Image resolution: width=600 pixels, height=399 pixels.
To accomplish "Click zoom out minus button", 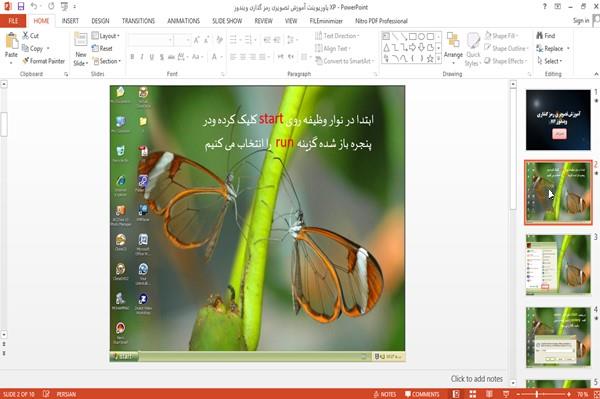I will pos(518,394).
